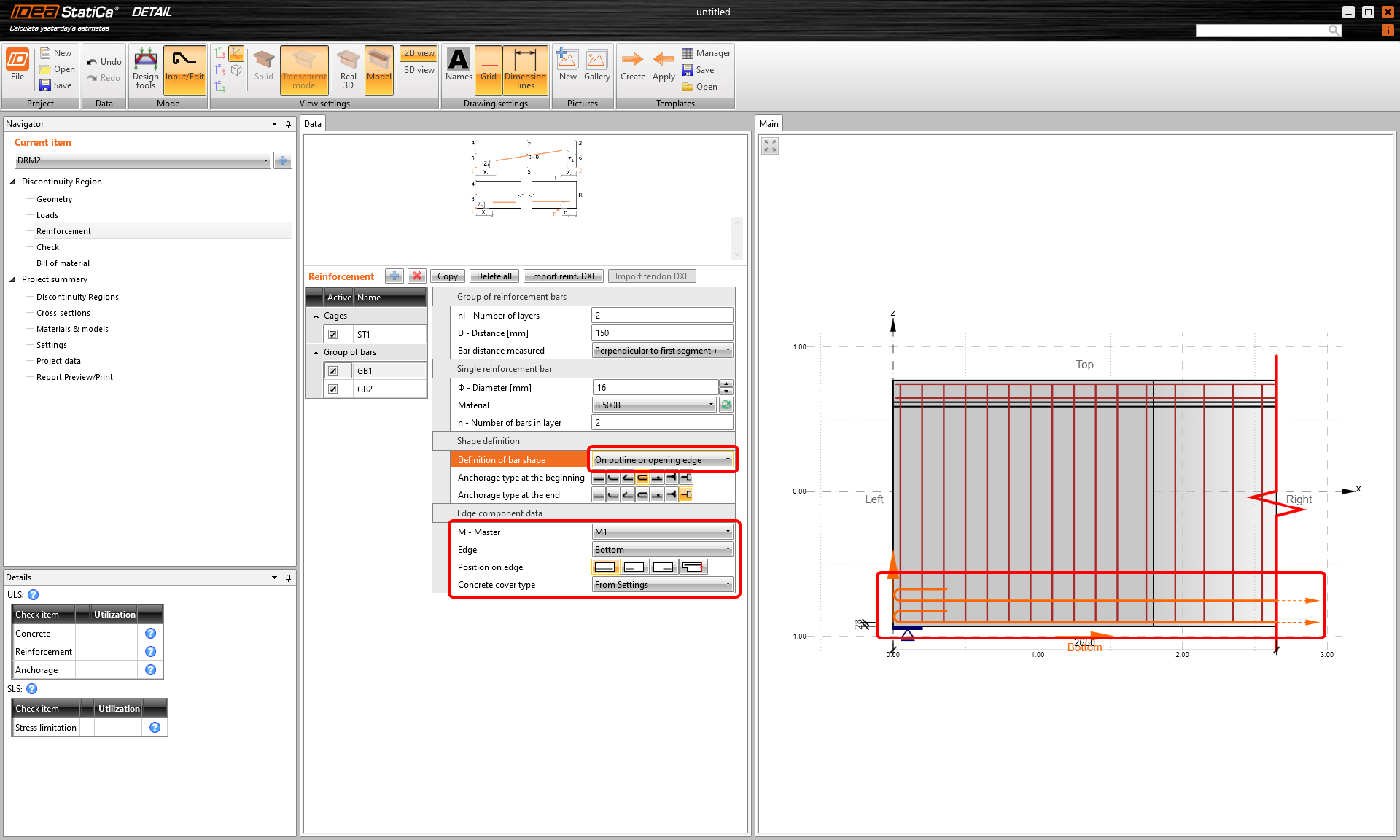Apply a template to the project
The width and height of the screenshot is (1400, 840).
[x=663, y=69]
